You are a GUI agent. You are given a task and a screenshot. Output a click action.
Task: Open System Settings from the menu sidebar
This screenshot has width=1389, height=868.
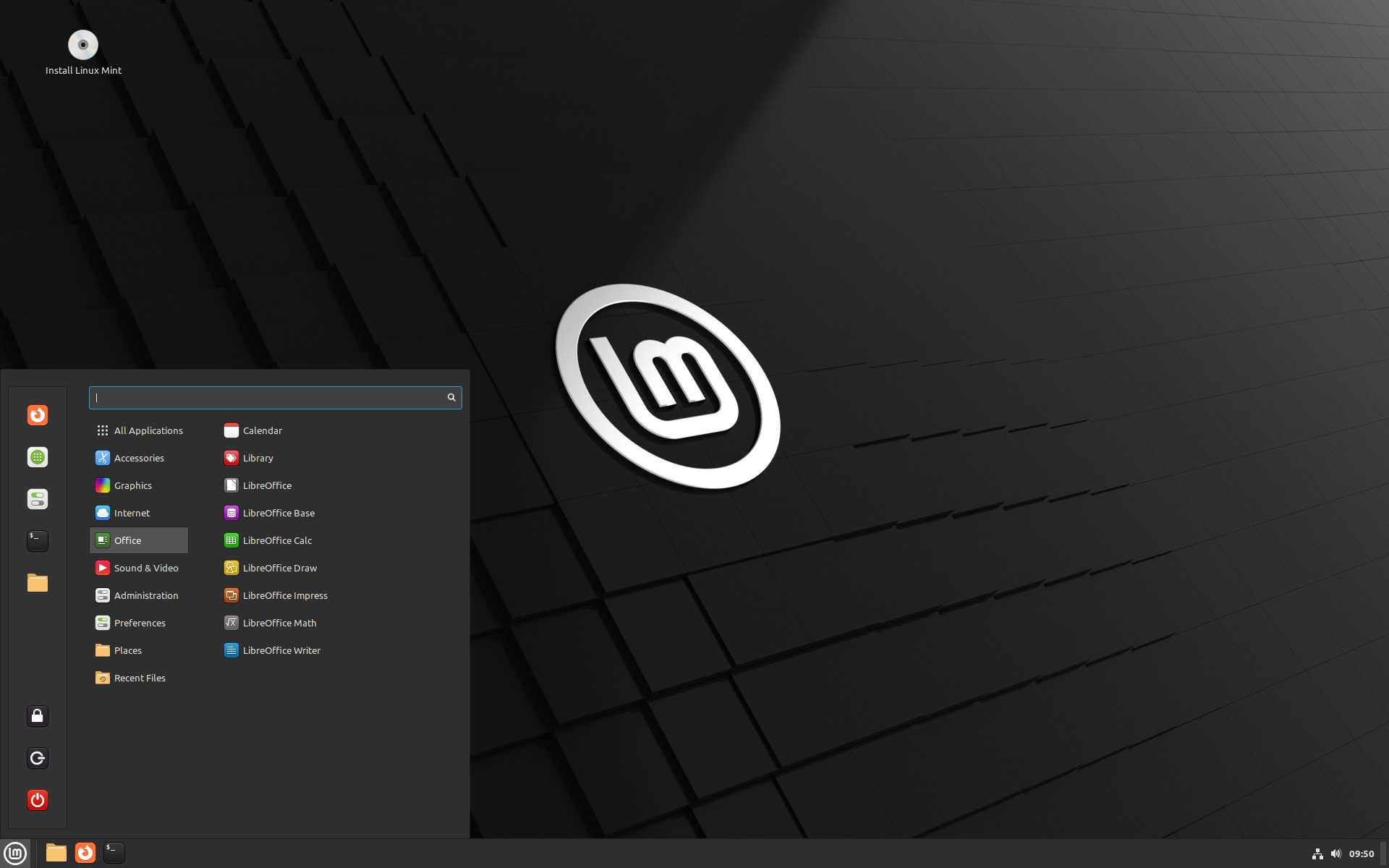[37, 499]
